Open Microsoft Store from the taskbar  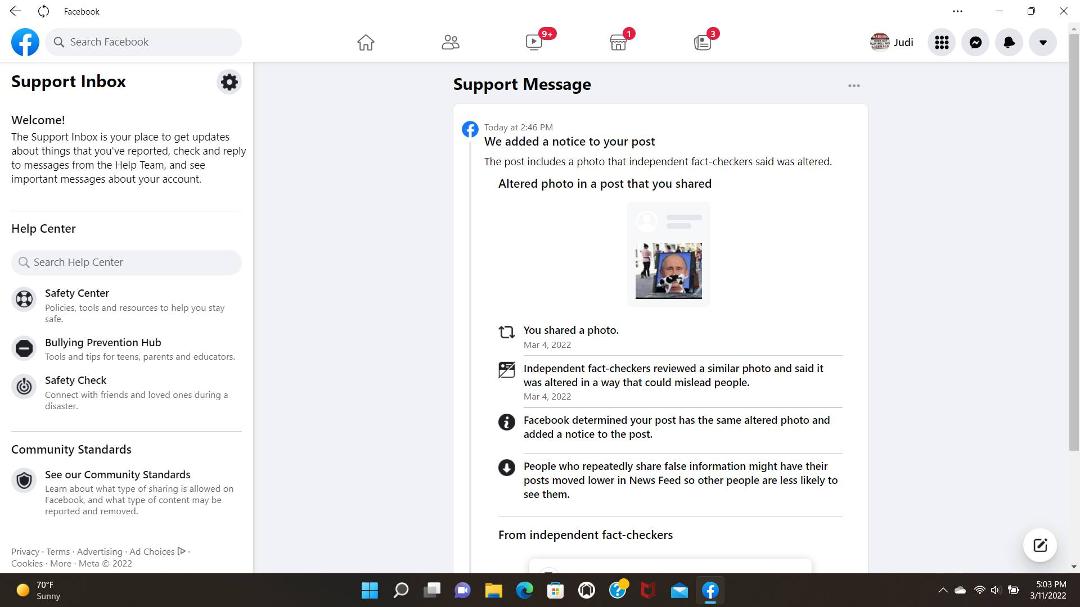[555, 590]
